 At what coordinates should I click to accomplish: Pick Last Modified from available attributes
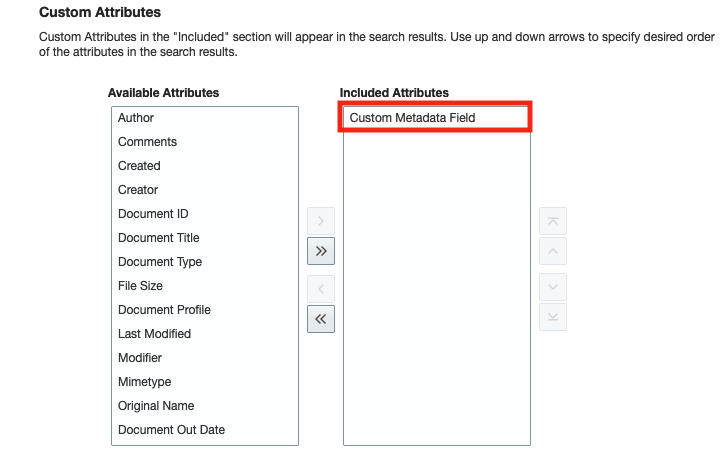point(205,334)
